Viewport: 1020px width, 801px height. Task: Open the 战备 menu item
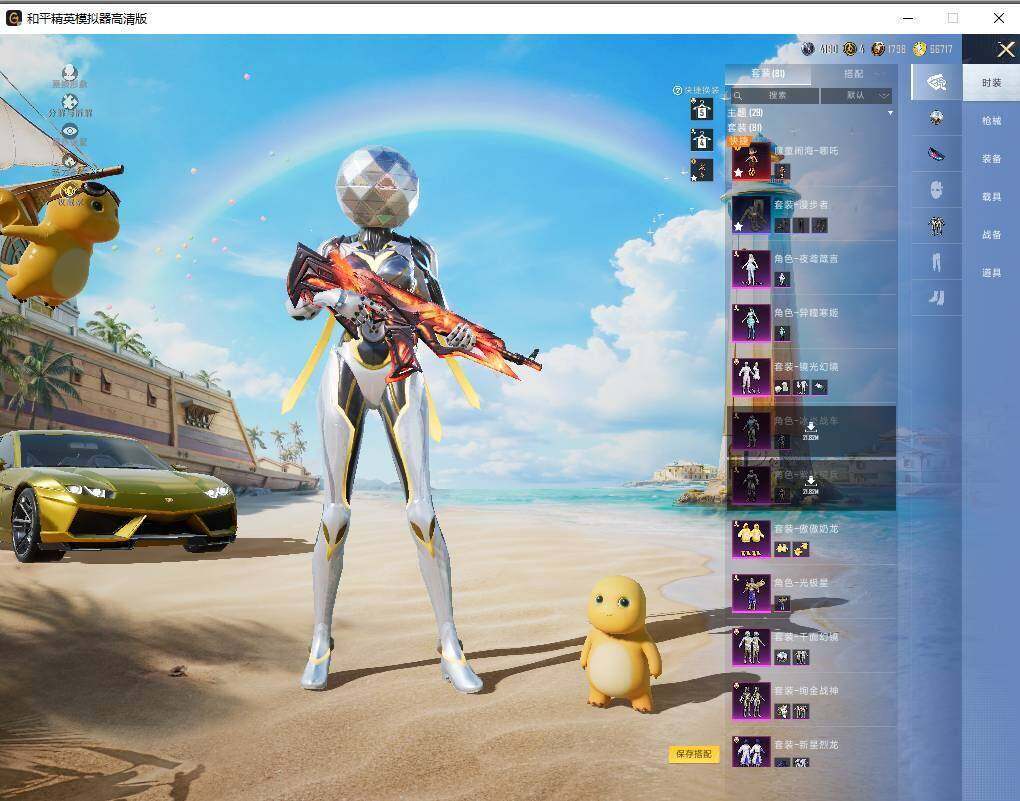click(x=991, y=234)
